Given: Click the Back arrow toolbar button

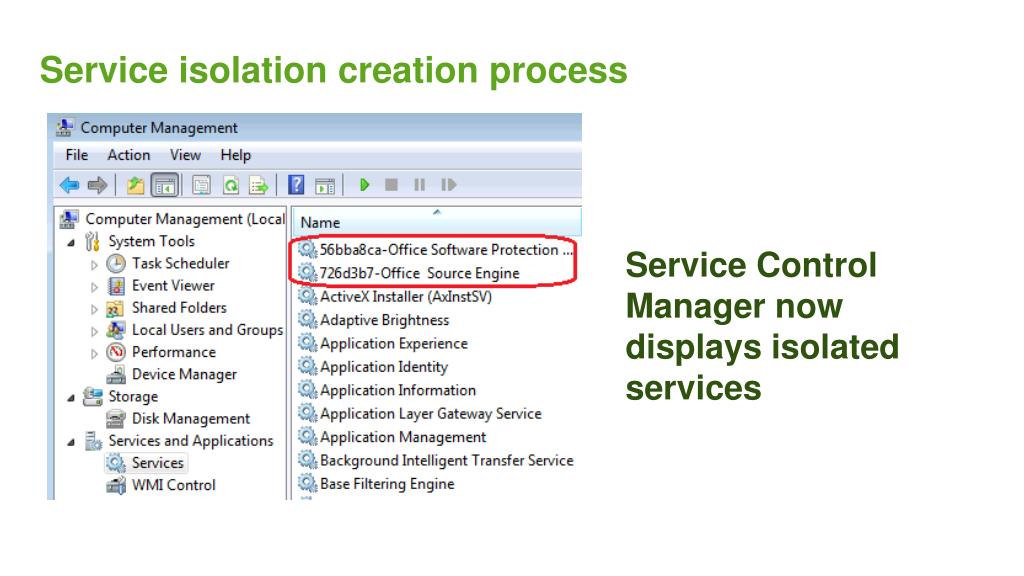Looking at the screenshot, I should point(69,185).
